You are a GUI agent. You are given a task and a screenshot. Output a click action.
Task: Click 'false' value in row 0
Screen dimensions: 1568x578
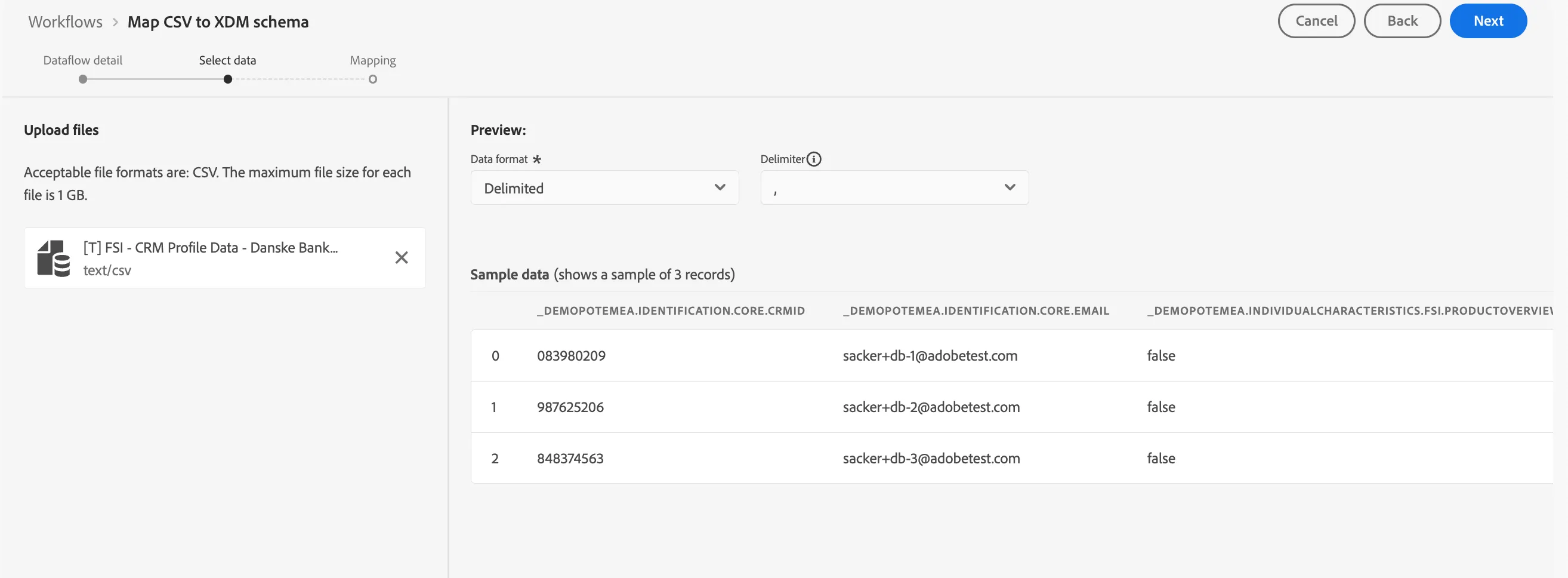pos(1160,356)
